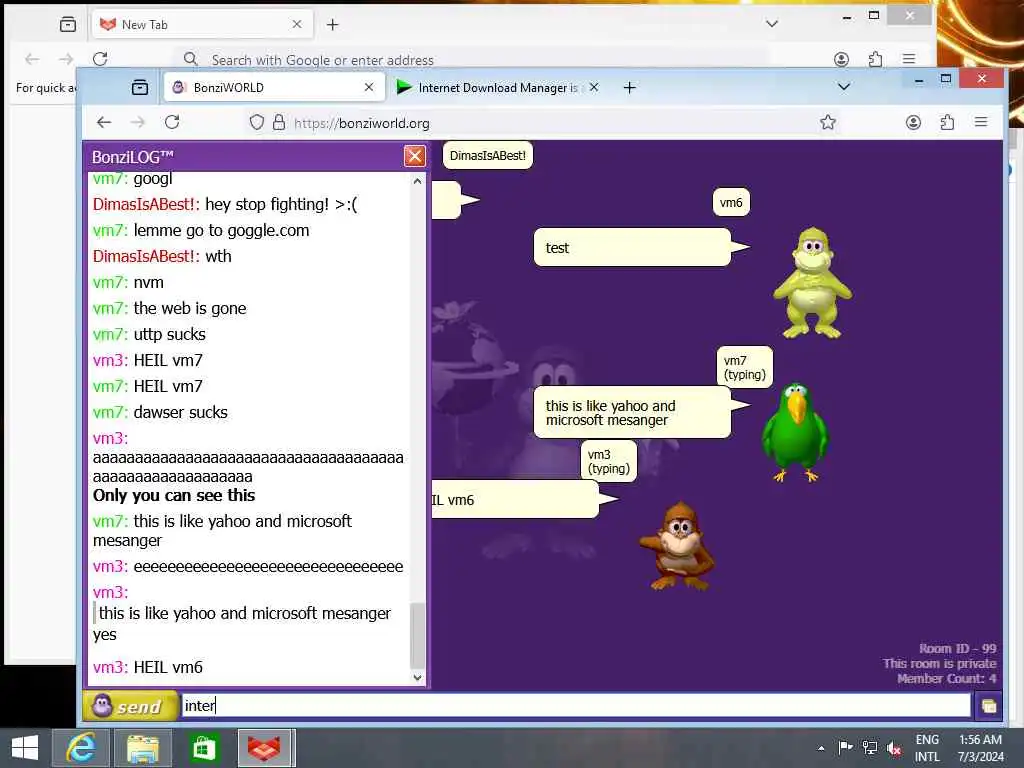Go forward in the front browser window
Viewport: 1024px width, 768px height.
pos(138,122)
